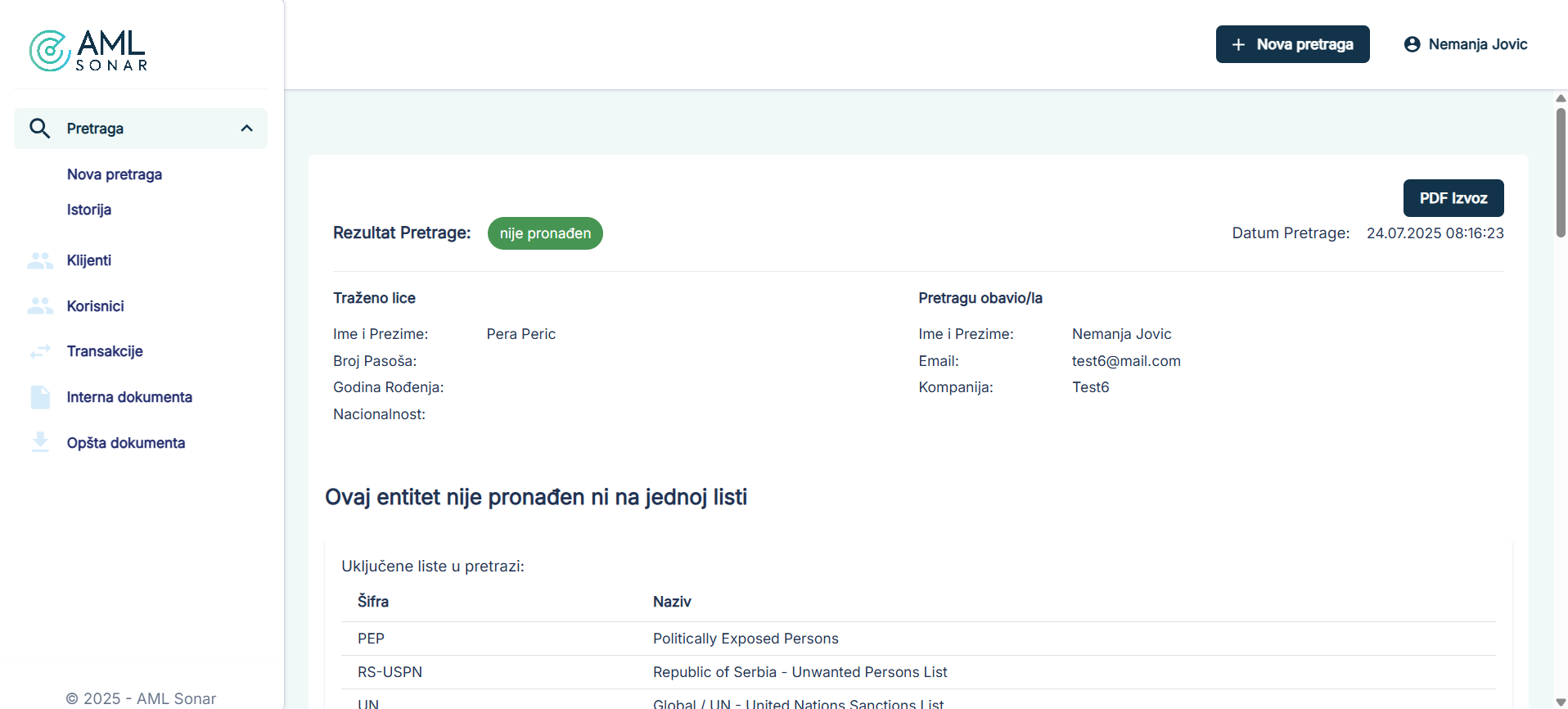Click the Opšta dokumenta download icon
The width and height of the screenshot is (1568, 709).
click(39, 442)
